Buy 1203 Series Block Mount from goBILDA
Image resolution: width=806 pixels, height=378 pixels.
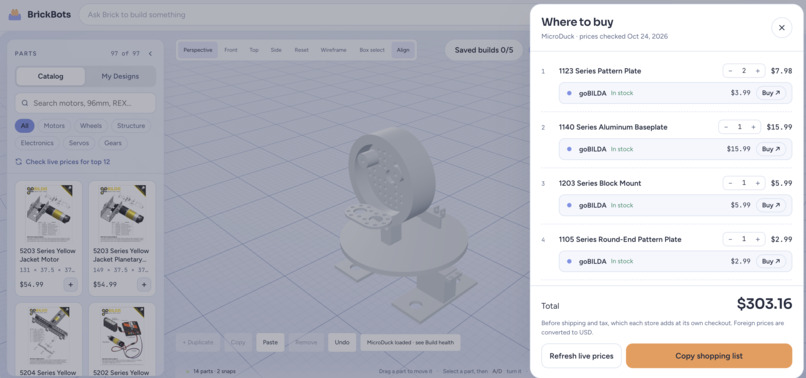(x=771, y=205)
